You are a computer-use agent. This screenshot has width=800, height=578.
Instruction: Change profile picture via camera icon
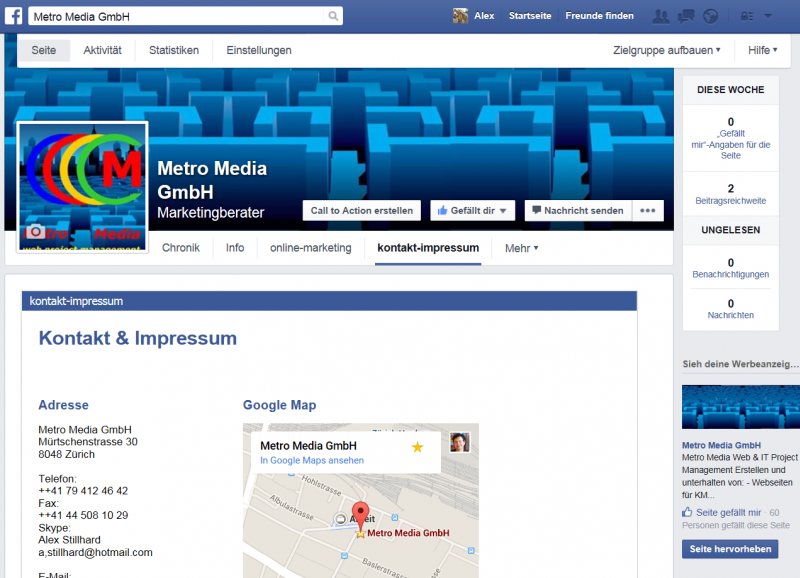[x=35, y=232]
